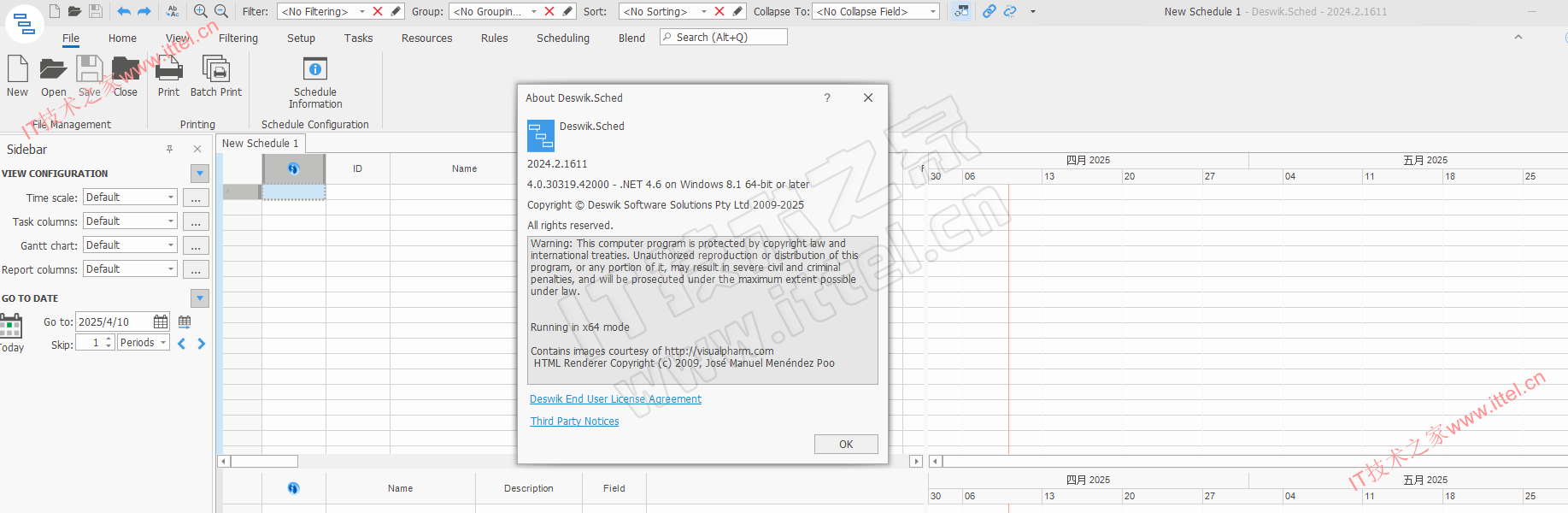Open the Setup ribbon tab

tap(301, 38)
